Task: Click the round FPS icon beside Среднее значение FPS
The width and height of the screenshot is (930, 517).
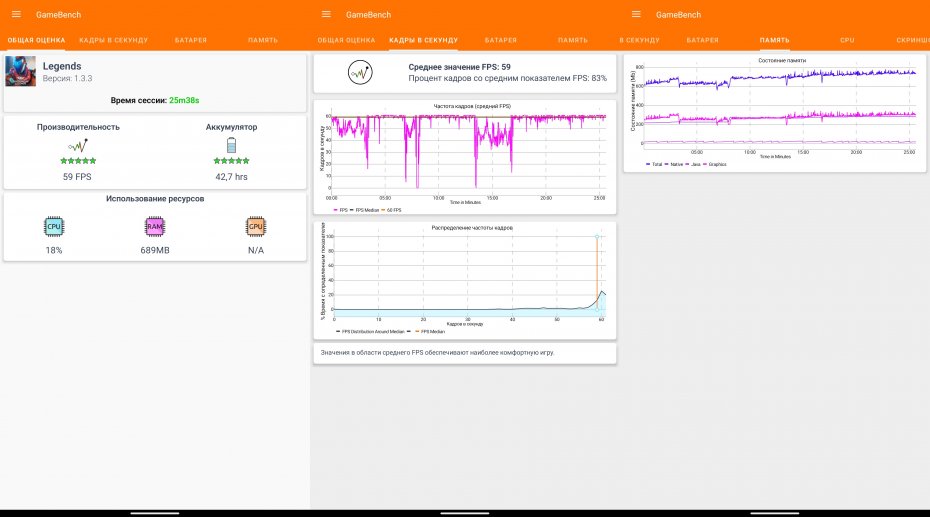Action: (360, 72)
